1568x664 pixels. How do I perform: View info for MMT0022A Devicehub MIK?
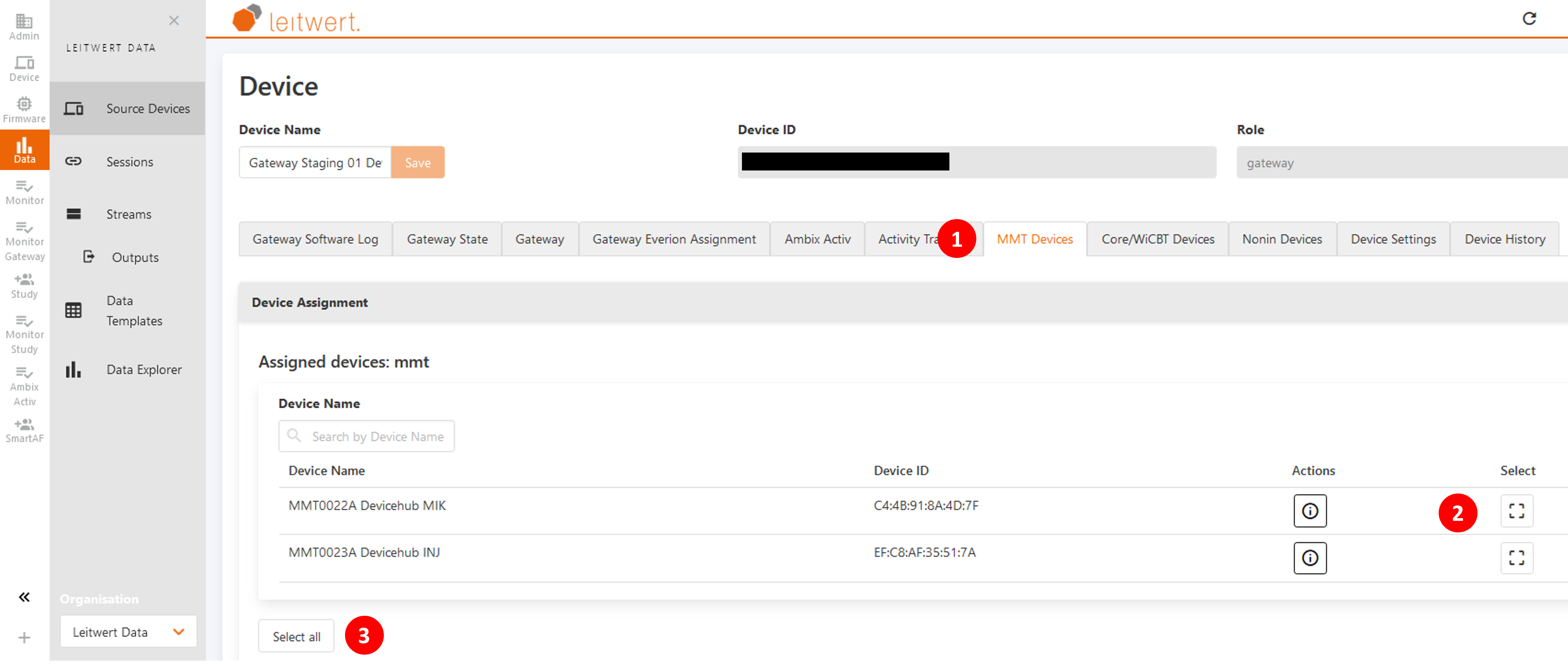pyautogui.click(x=1310, y=511)
